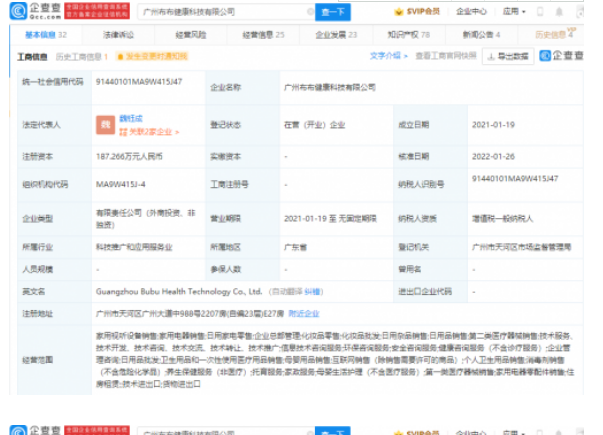Image resolution: width=603 pixels, height=435 pixels.
Task: Click company name 广州布布健康科技有限公司 in the table
Action: [x=330, y=88]
